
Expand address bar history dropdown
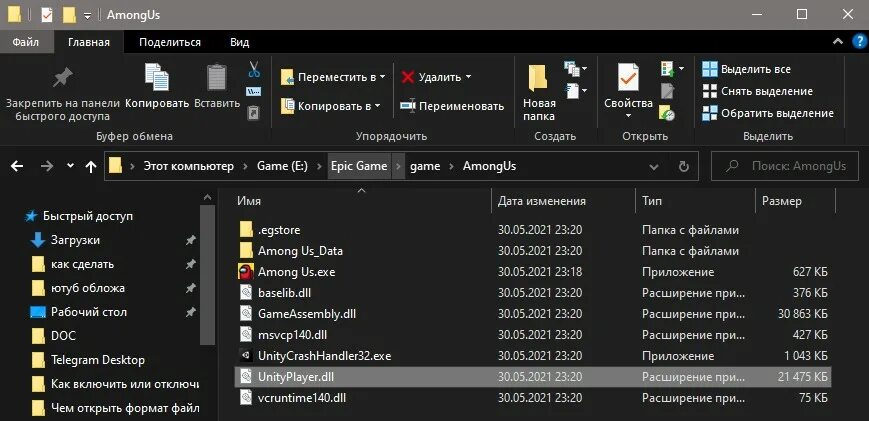coord(654,167)
